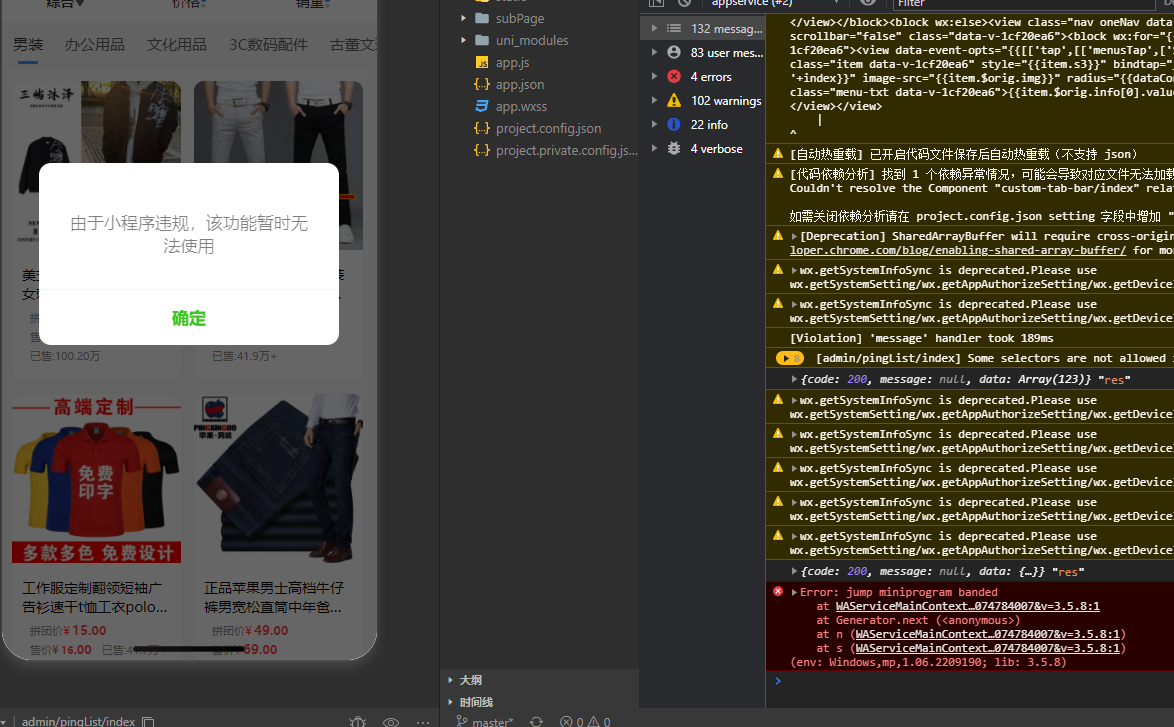Click the JS icon next to app.js
The height and width of the screenshot is (727, 1174).
482,62
